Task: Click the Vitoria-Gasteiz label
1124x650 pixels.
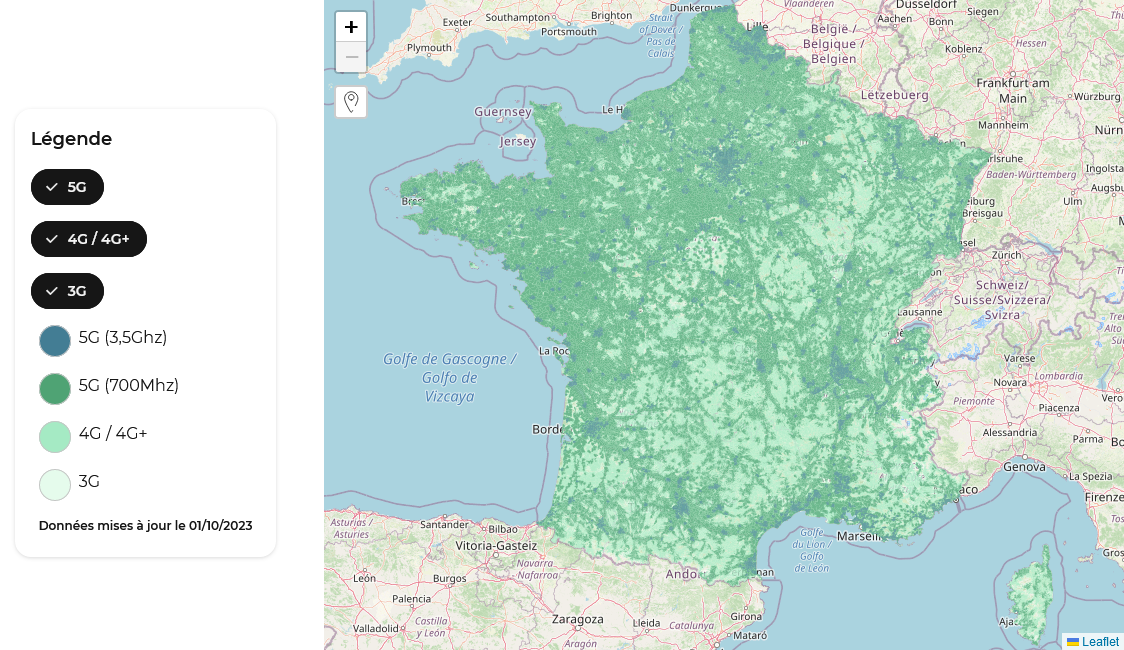Action: (x=496, y=545)
